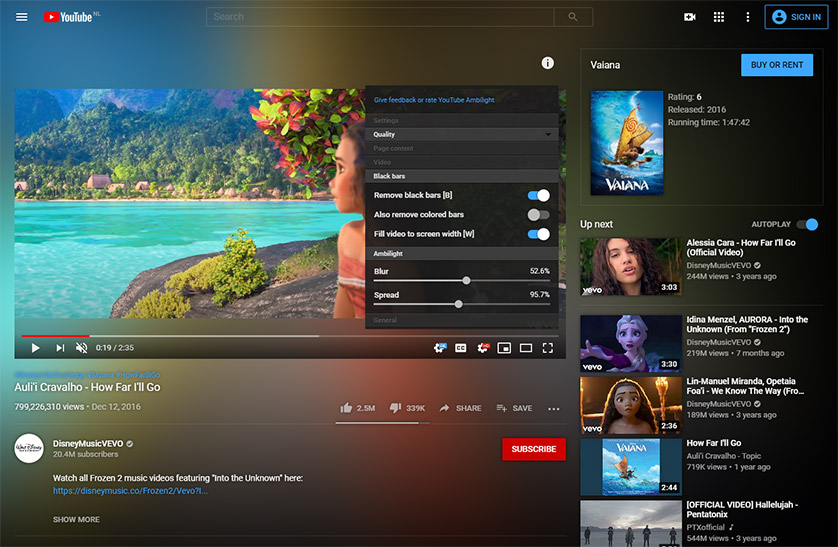
Task: Turn off Fill video to screen width
Action: (538, 234)
